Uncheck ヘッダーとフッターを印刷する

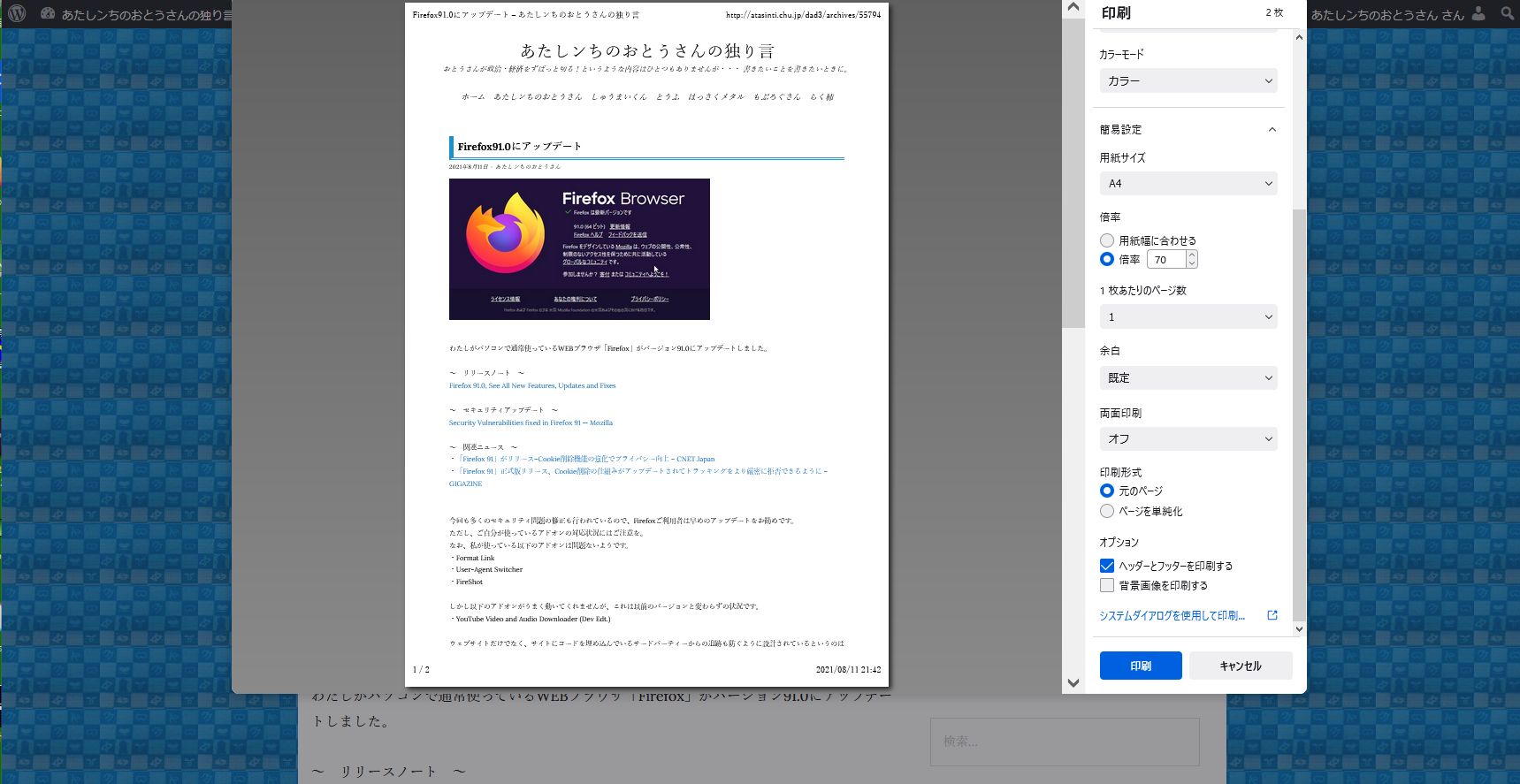tap(1107, 566)
